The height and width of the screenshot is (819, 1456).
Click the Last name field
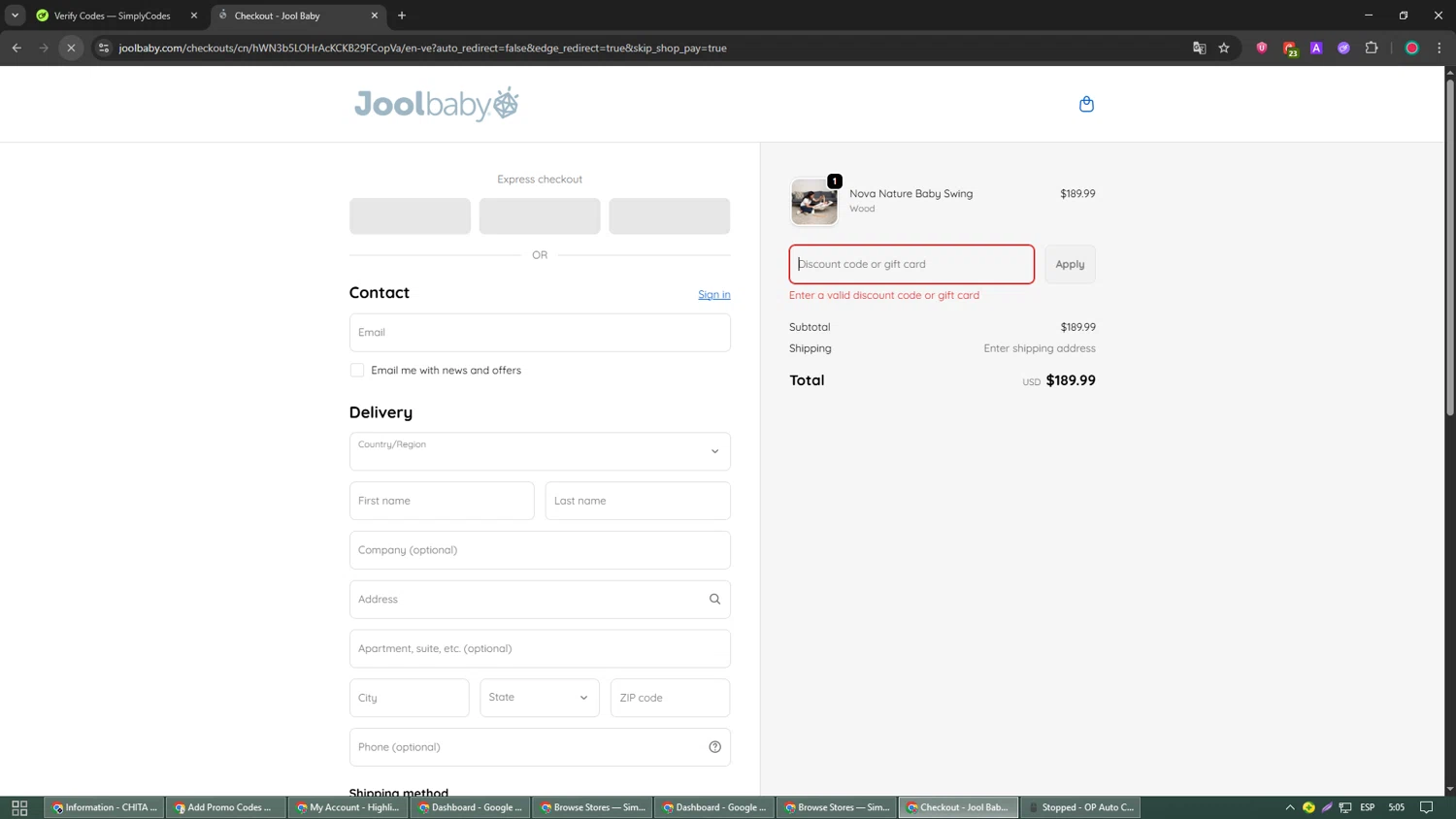638,501
